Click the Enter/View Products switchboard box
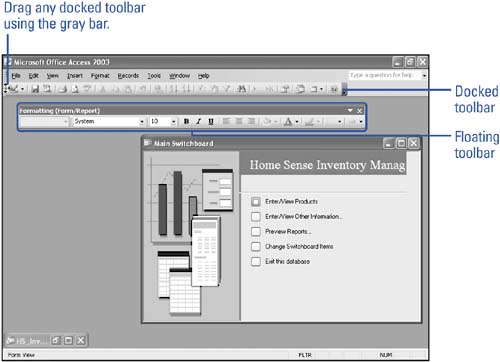This screenshot has width=500, height=362. 256,202
